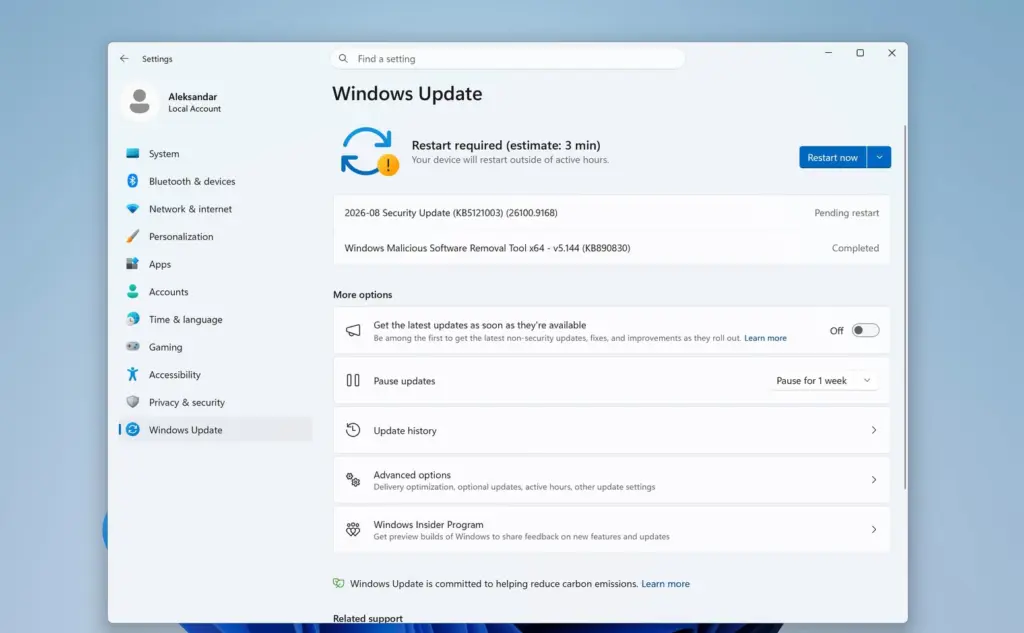Image resolution: width=1024 pixels, height=633 pixels.
Task: Click the Accessibility figure icon
Action: (133, 374)
